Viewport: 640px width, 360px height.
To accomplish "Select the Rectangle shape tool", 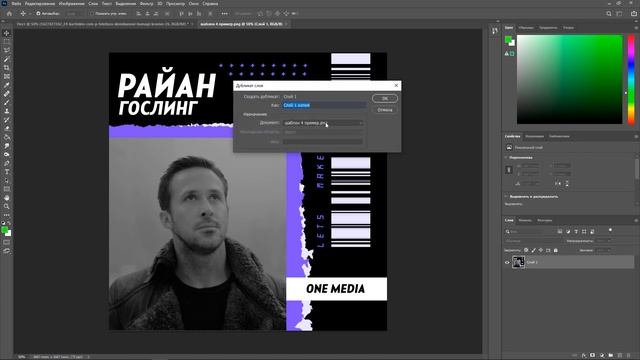I will click(7, 189).
